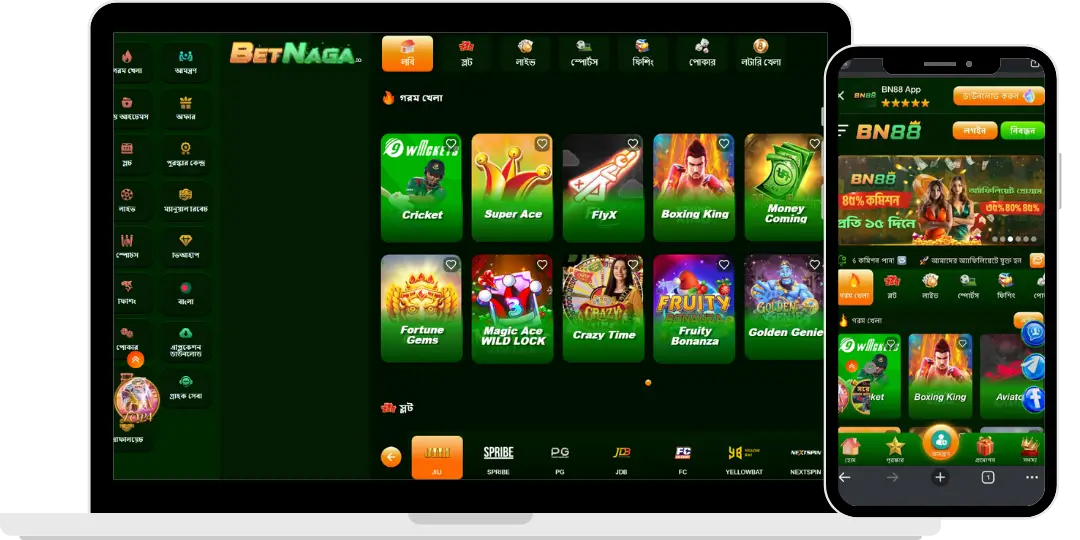Favorite FlyX with its heart

[633, 144]
